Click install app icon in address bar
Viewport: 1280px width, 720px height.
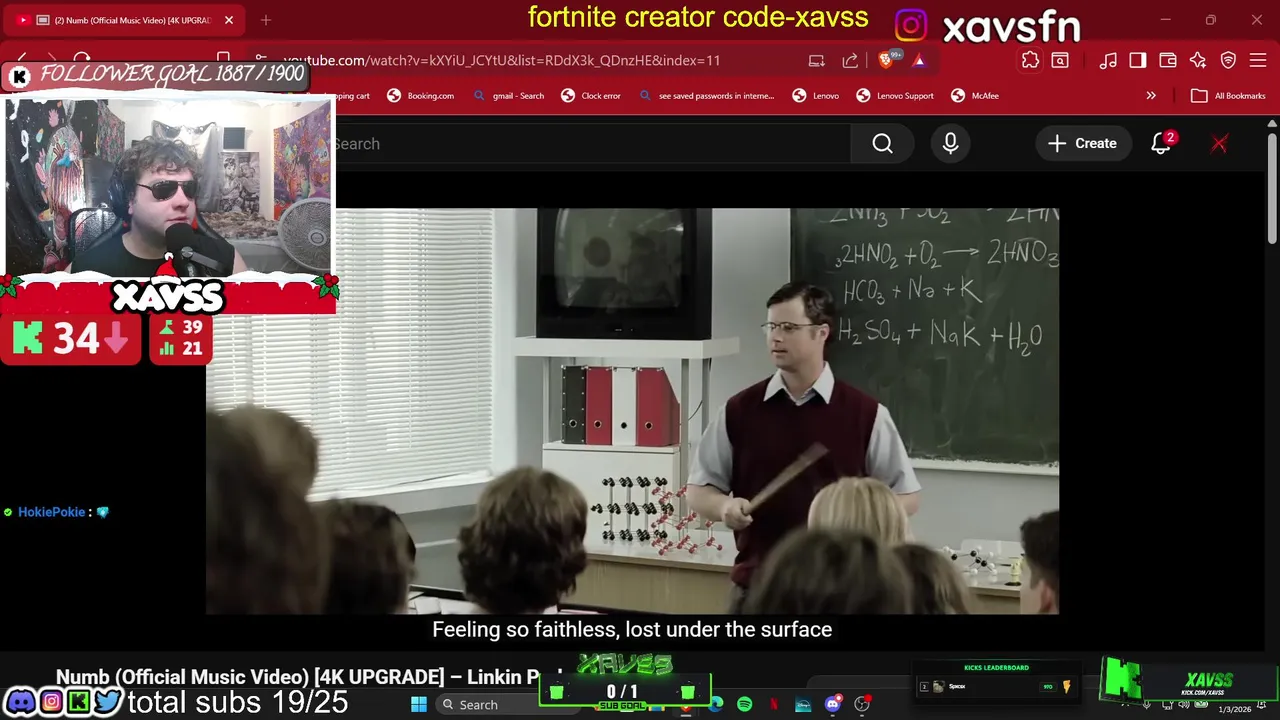(817, 60)
